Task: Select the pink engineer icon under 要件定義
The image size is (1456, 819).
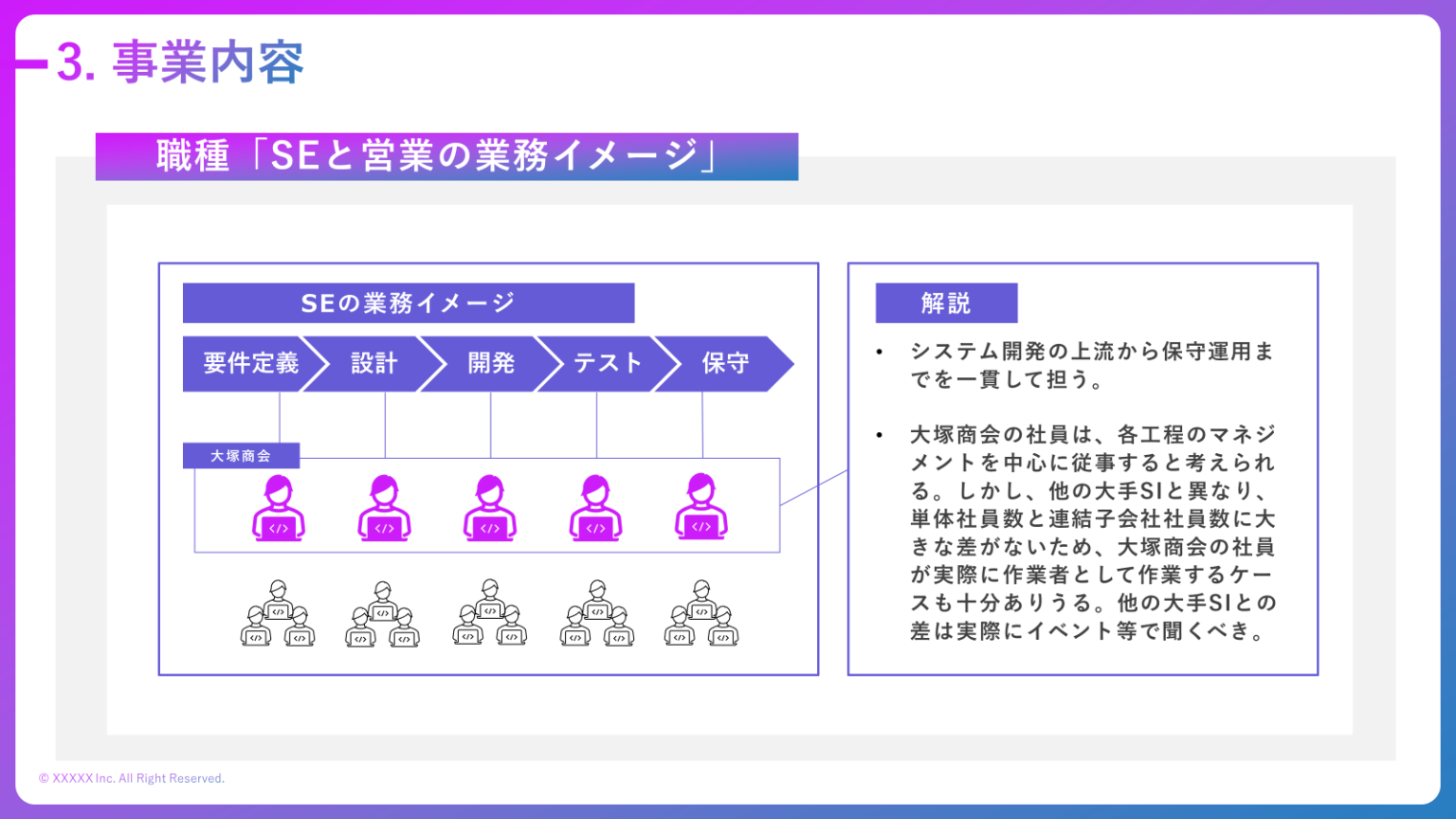Action: tap(278, 509)
